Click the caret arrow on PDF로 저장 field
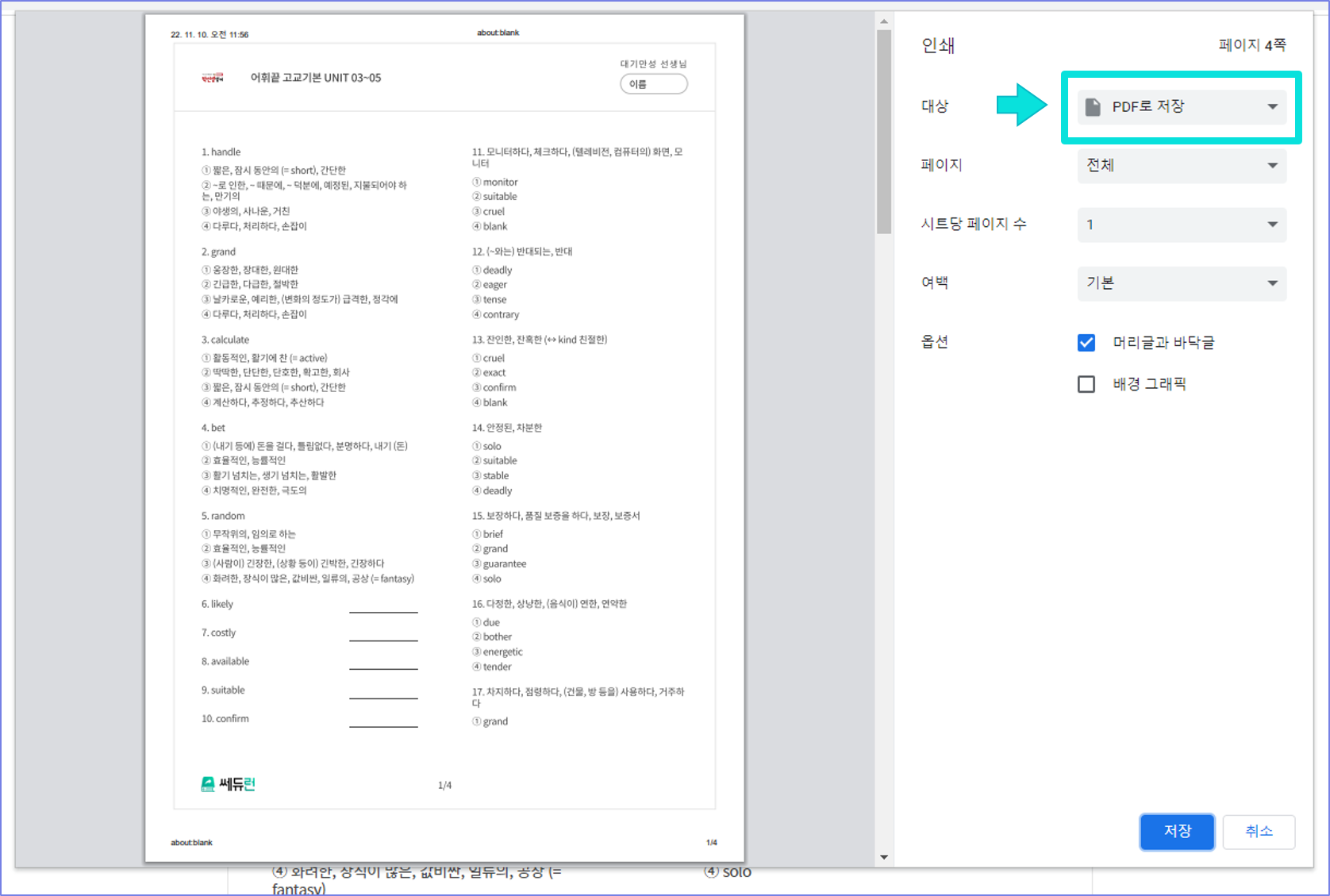This screenshot has width=1330, height=896. (x=1272, y=107)
